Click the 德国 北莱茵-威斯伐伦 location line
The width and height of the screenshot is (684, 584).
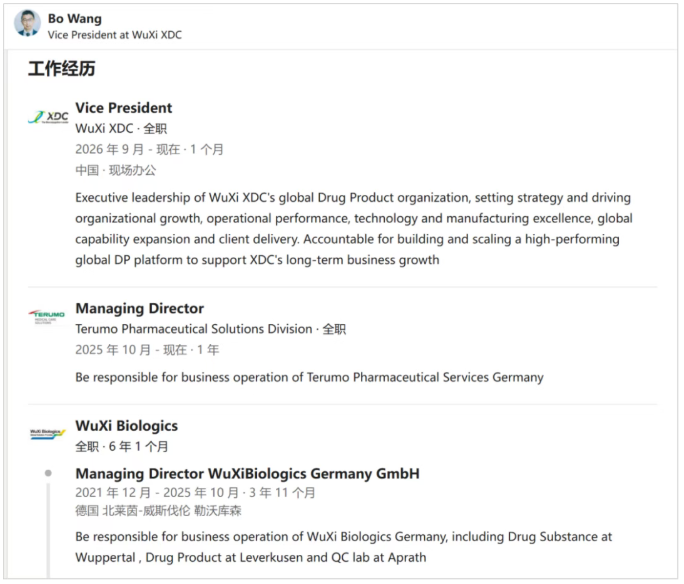click(158, 511)
